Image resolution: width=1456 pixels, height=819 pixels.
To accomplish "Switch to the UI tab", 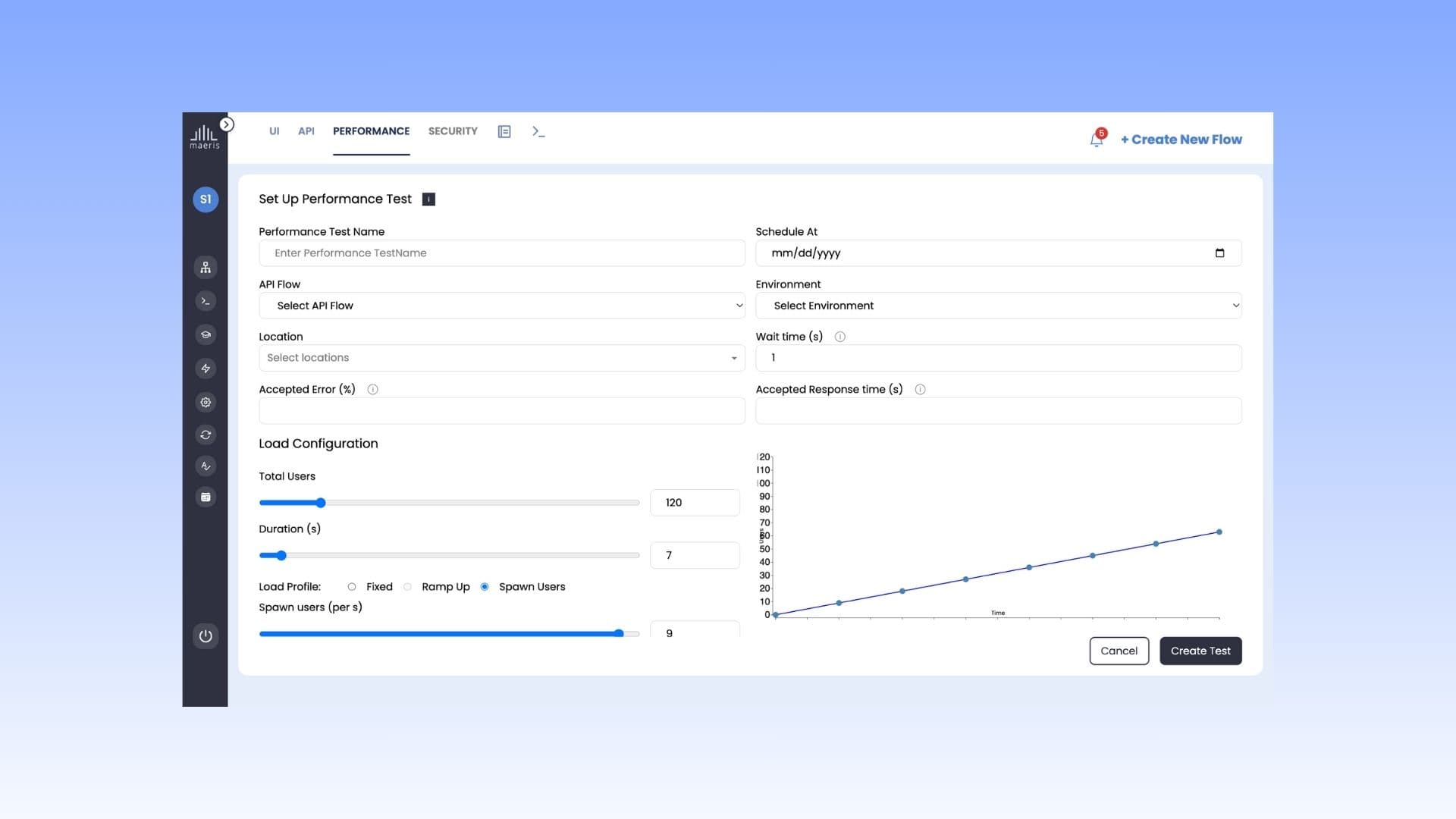I will 275,130.
